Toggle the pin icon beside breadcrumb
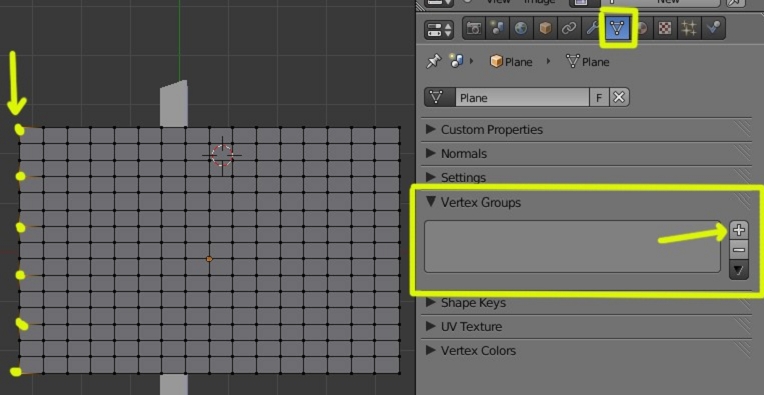This screenshot has height=395, width=764. 433,61
